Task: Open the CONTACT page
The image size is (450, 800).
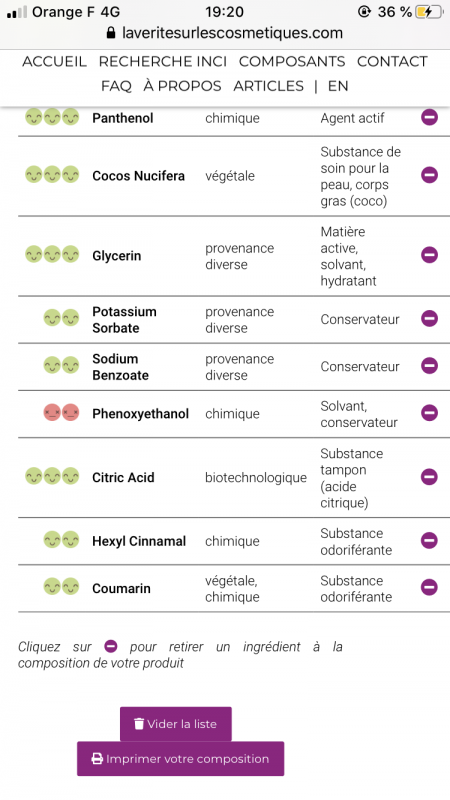Action: tap(392, 61)
